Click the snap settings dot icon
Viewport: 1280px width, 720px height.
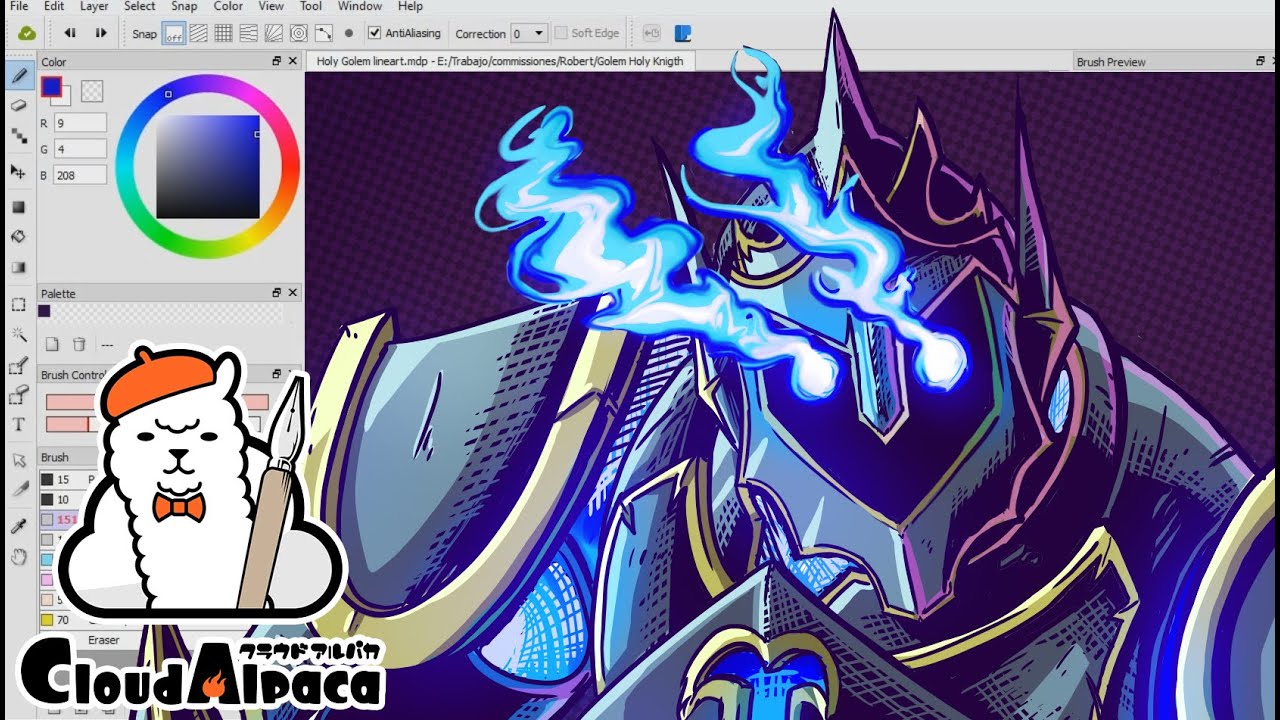tap(349, 33)
